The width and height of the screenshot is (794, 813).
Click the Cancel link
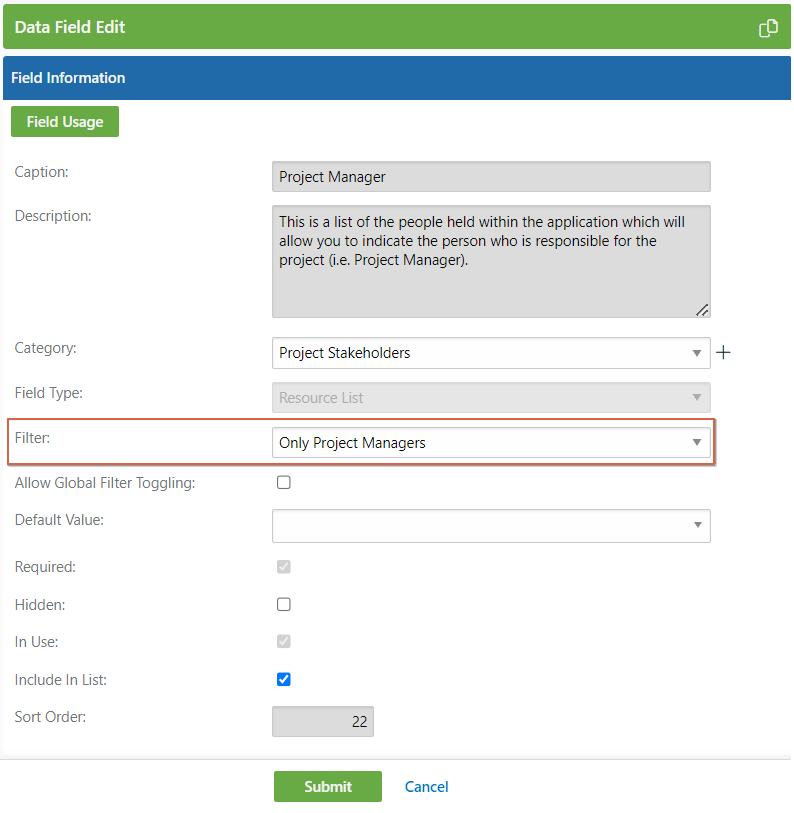(426, 786)
